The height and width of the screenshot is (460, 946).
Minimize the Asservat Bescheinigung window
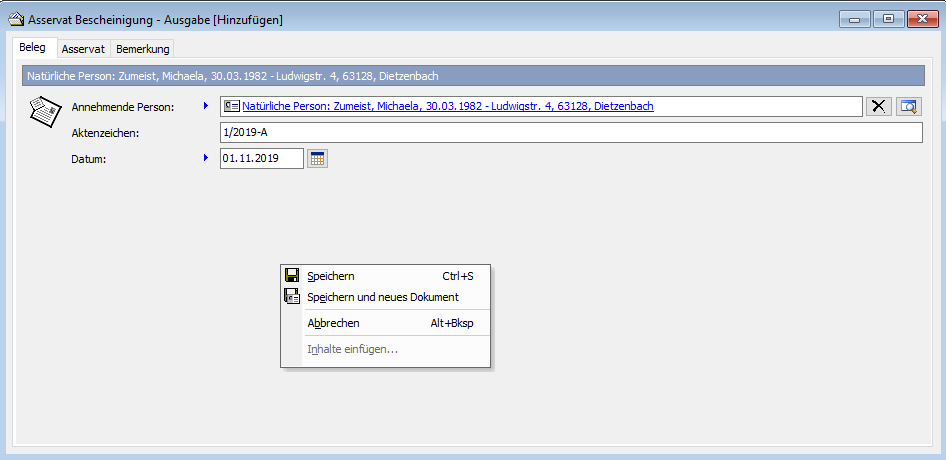(x=855, y=18)
